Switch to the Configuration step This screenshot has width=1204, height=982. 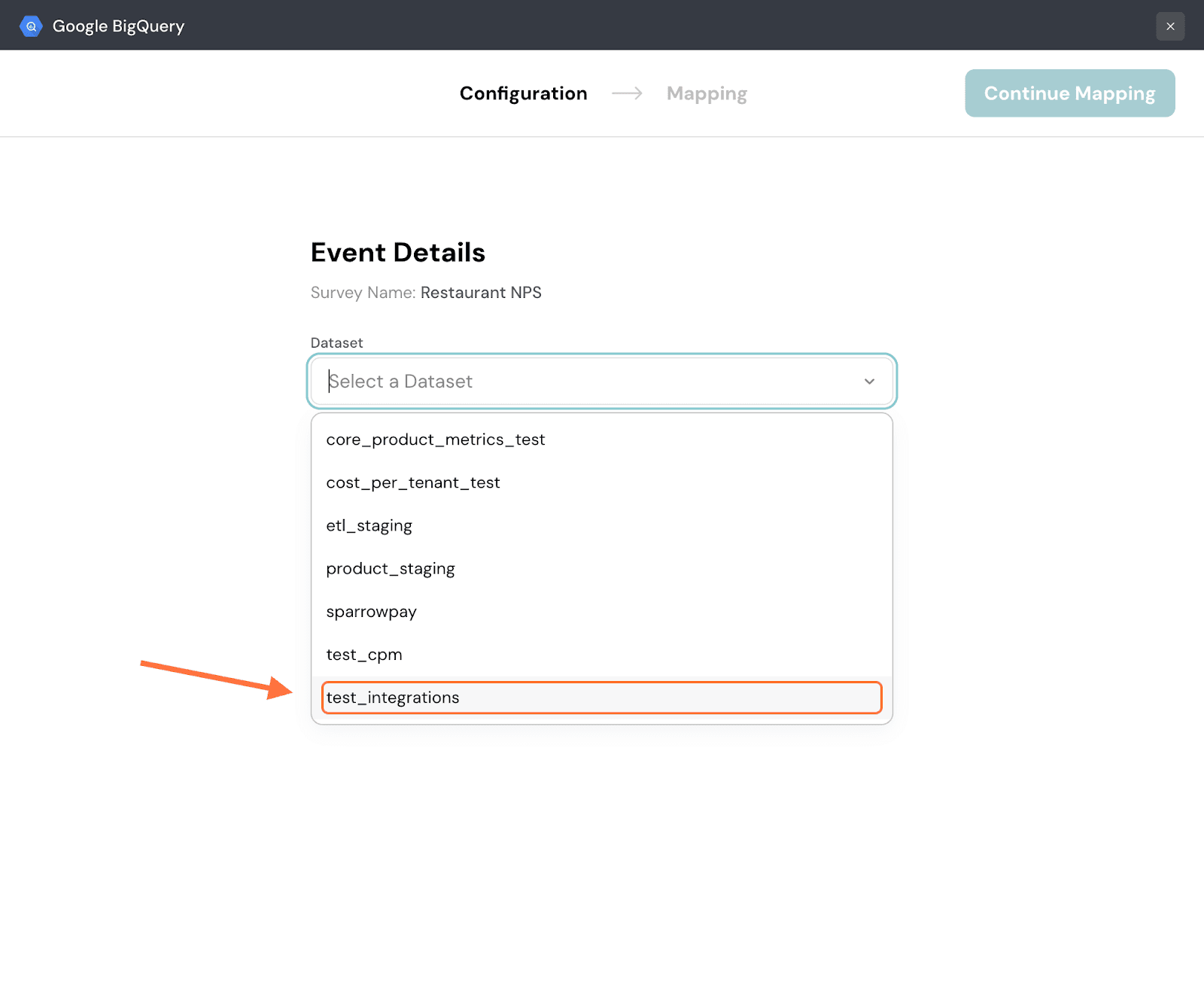[523, 93]
